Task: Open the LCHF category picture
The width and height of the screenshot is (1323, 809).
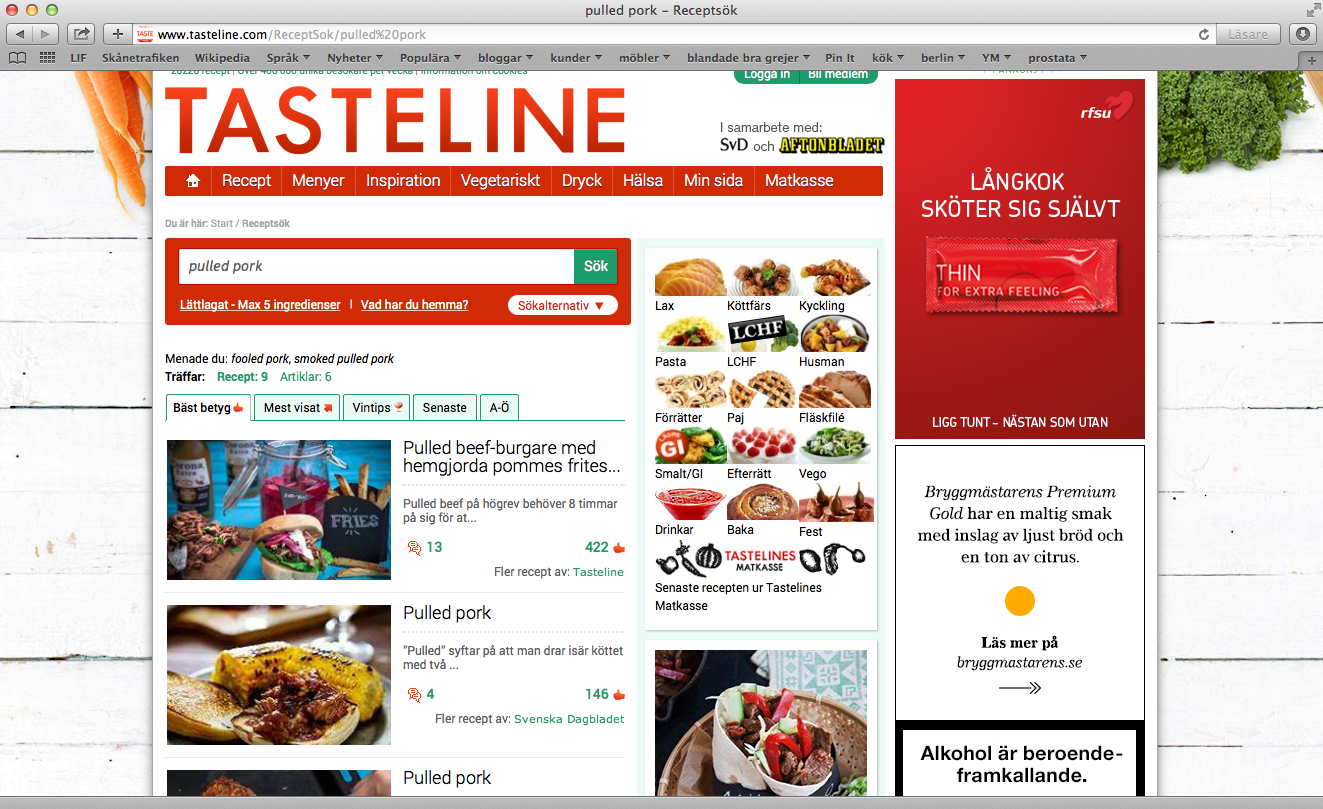Action: coord(763,333)
